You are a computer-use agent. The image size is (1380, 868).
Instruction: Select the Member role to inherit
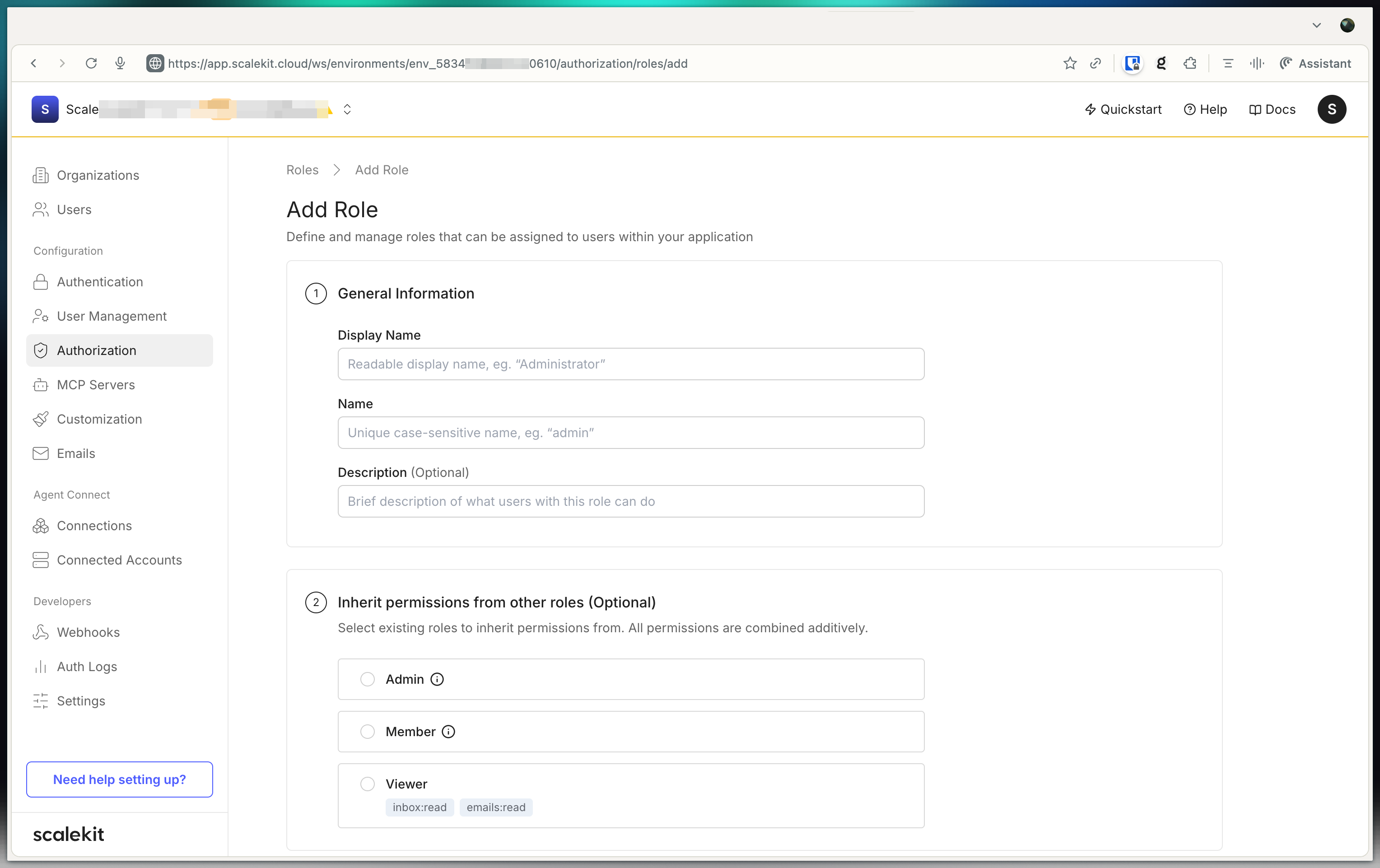(x=367, y=732)
